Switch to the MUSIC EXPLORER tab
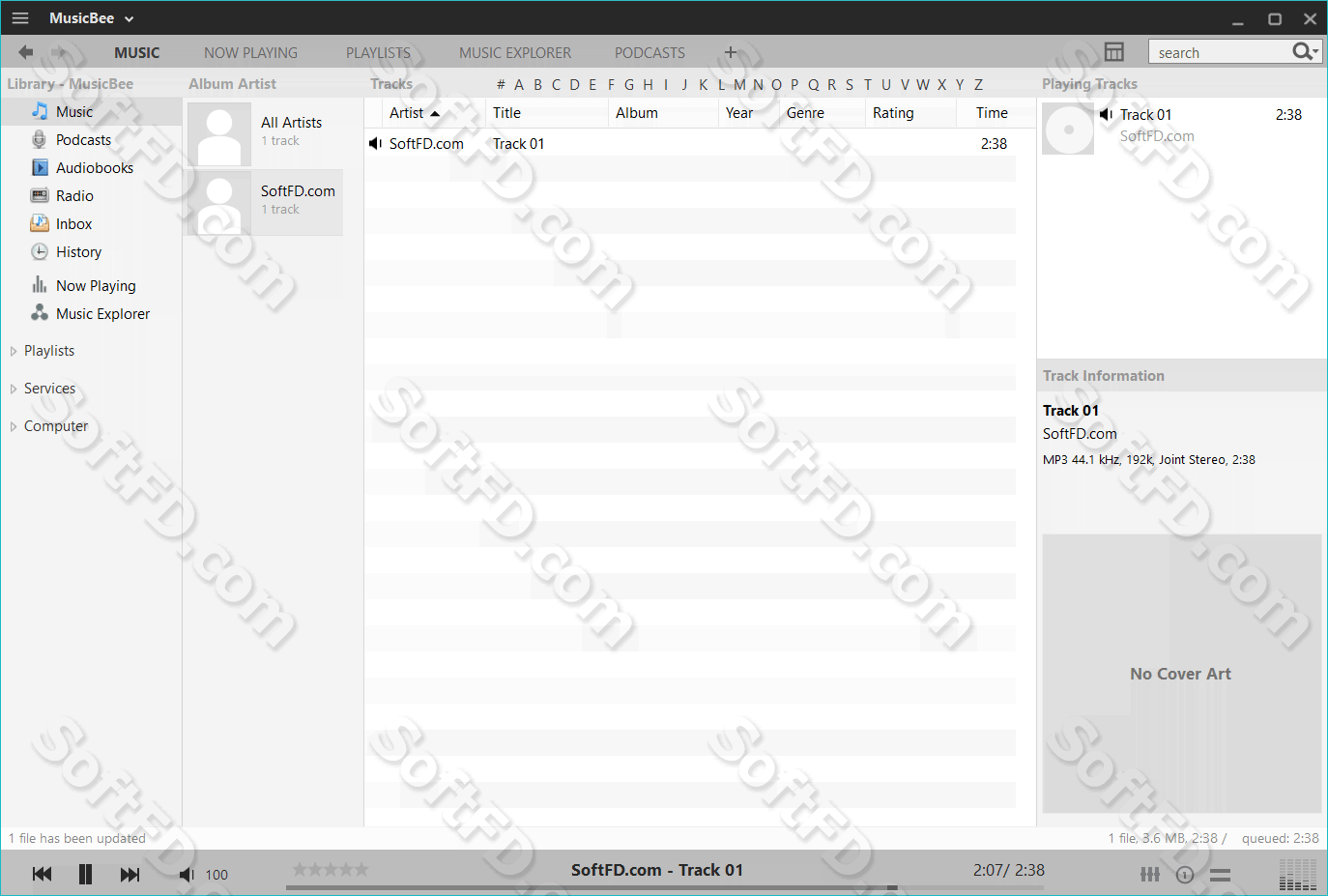Viewport: 1328px width, 896px height. (515, 53)
